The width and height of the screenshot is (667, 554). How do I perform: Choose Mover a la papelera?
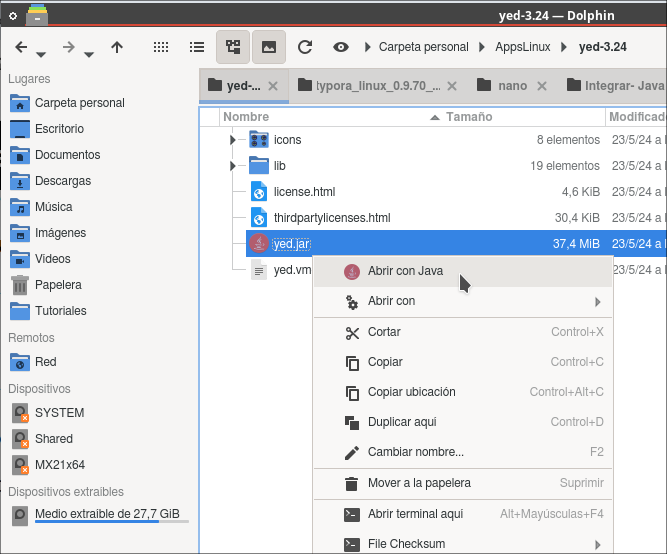click(463, 483)
